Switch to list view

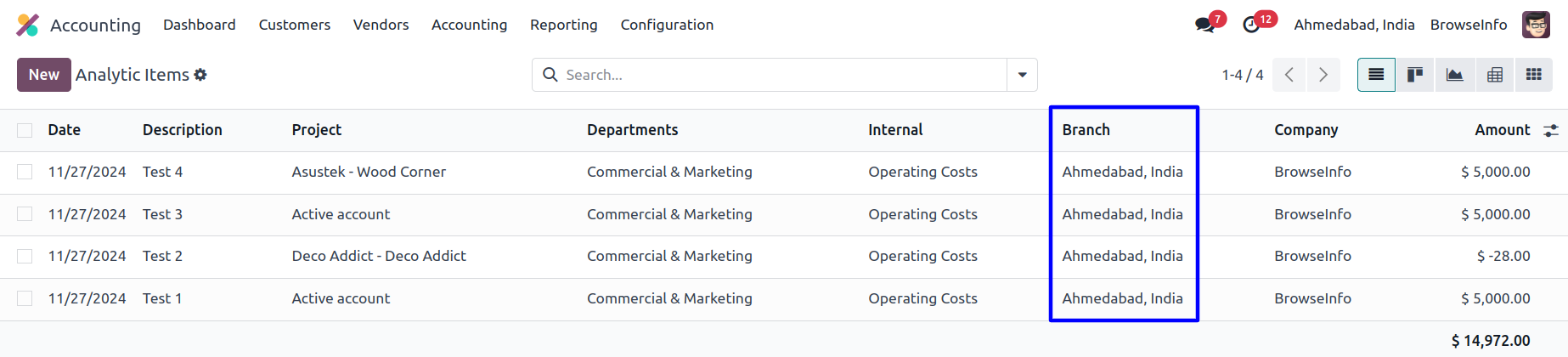(1376, 75)
